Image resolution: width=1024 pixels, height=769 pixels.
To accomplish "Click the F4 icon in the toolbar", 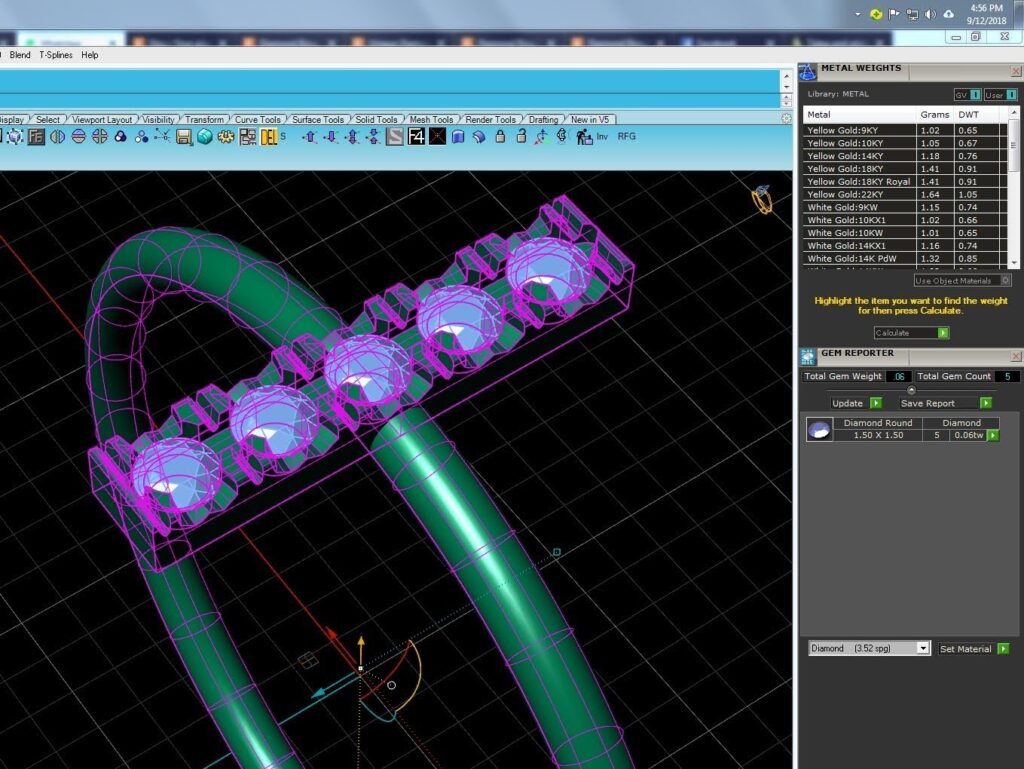I will tap(416, 136).
